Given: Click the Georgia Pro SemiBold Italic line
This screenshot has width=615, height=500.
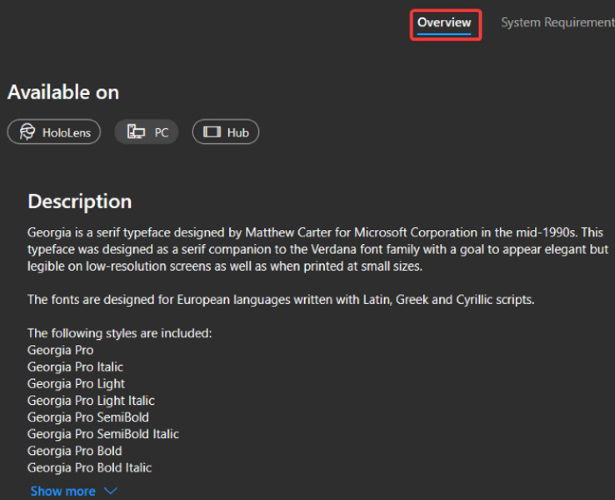Looking at the screenshot, I should point(103,434).
